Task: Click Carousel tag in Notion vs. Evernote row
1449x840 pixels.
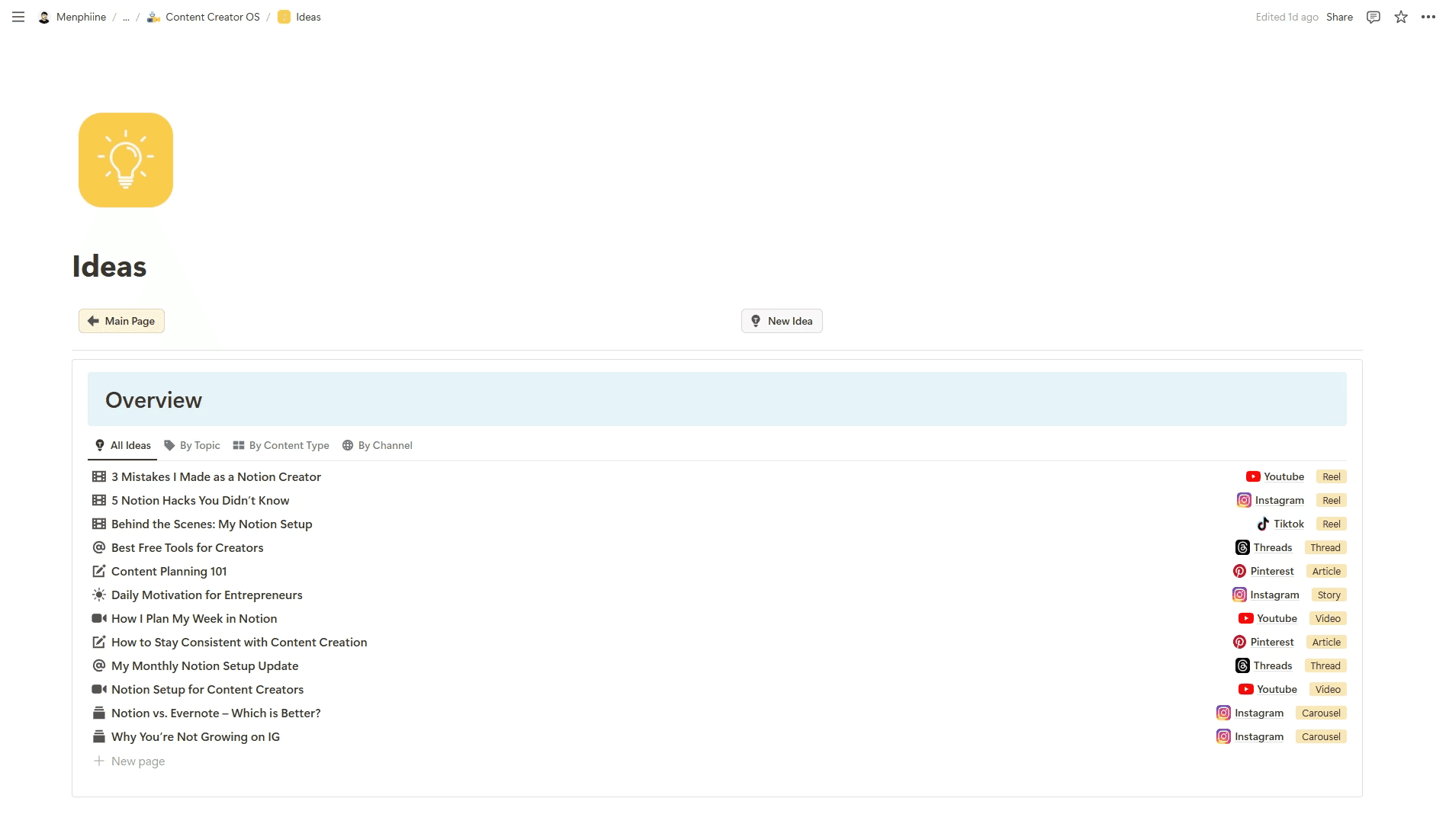Action: pos(1321,713)
